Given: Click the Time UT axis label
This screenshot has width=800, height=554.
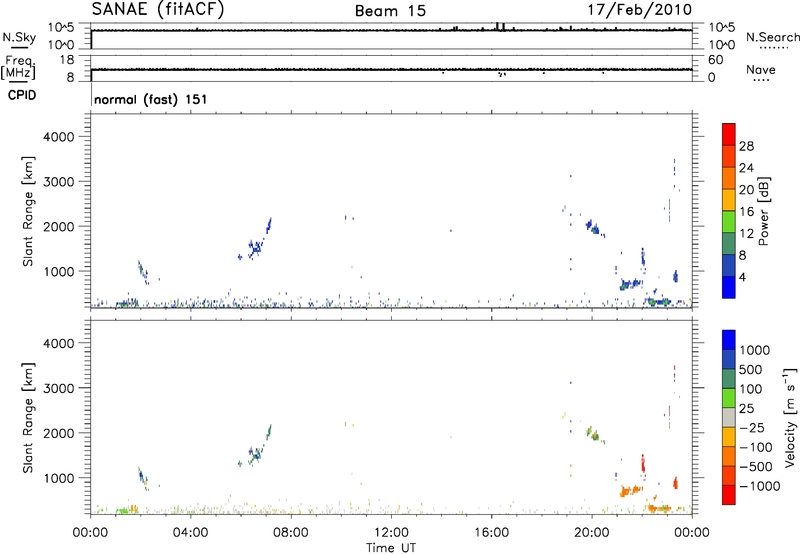Looking at the screenshot, I should click(x=391, y=548).
